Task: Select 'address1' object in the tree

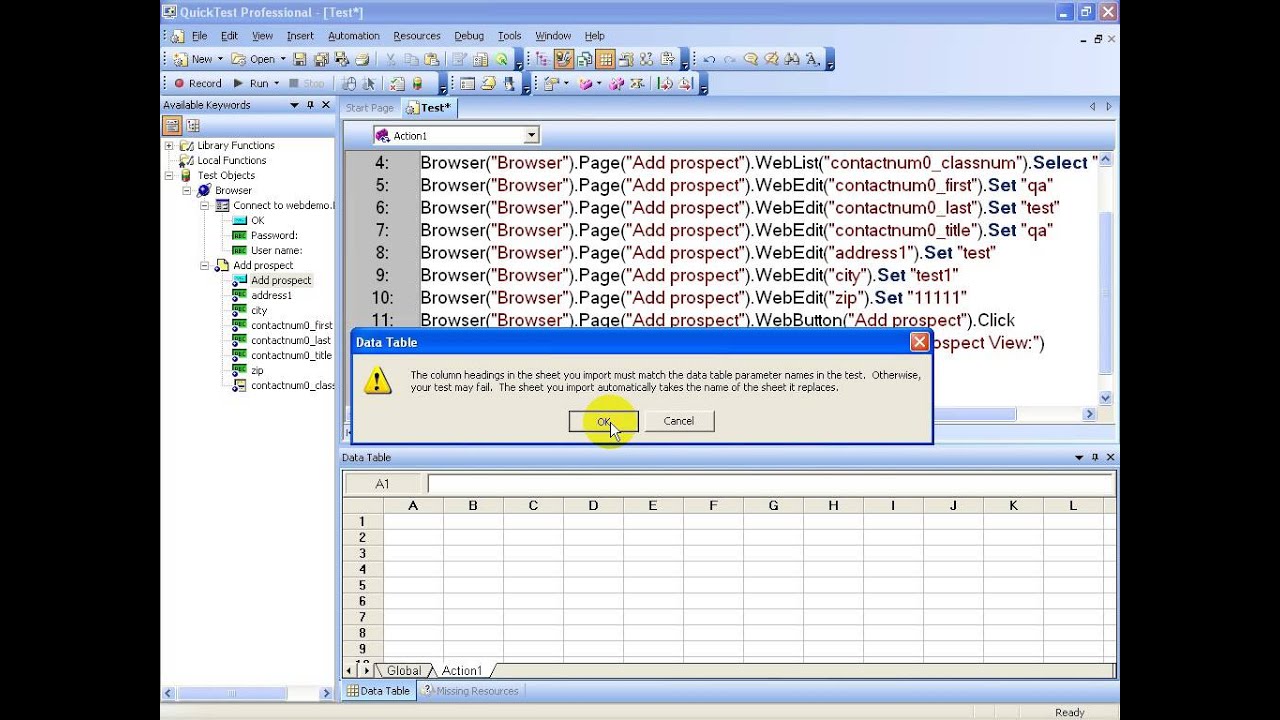Action: (271, 295)
